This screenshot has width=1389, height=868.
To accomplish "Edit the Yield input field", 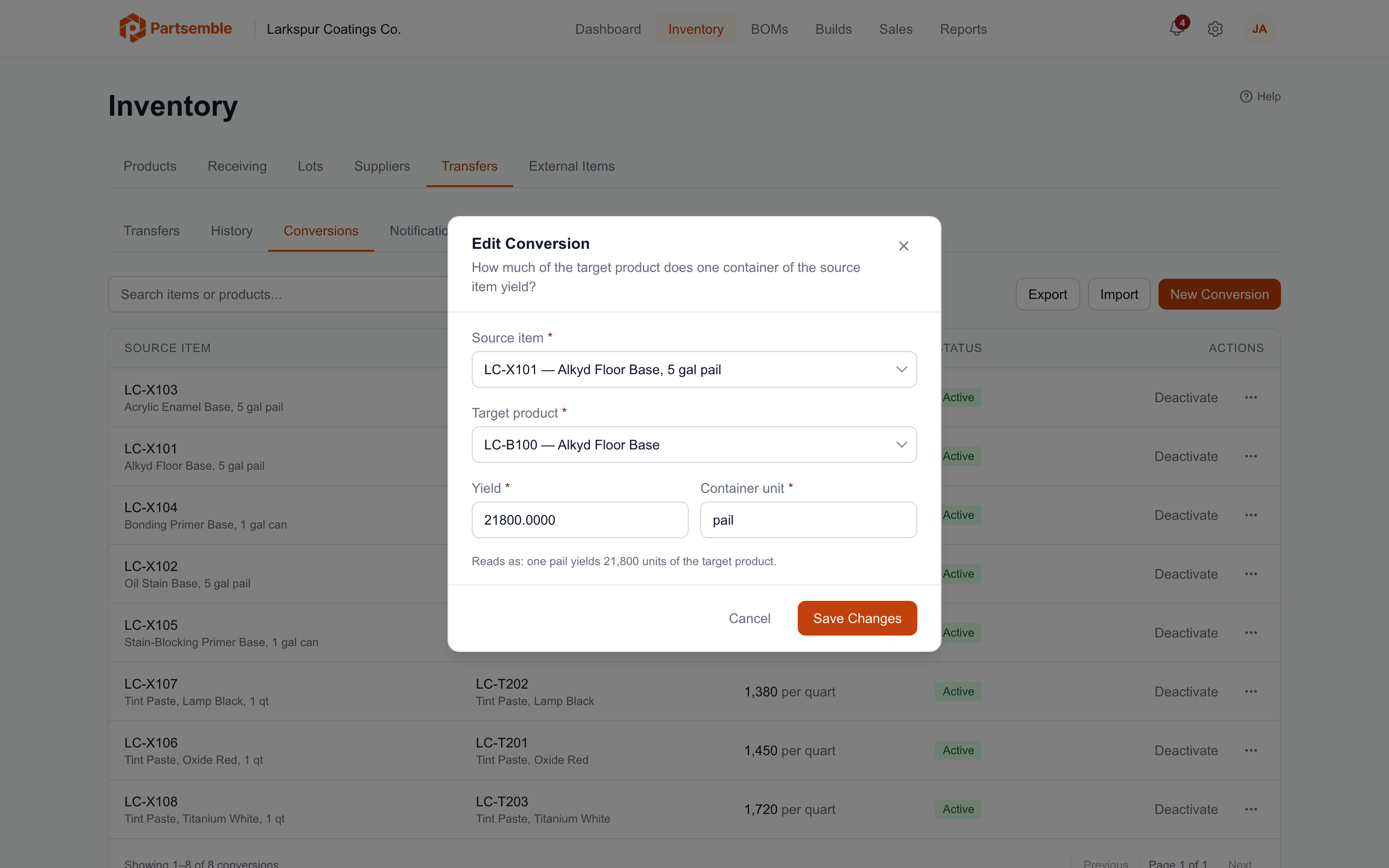I will pyautogui.click(x=580, y=519).
